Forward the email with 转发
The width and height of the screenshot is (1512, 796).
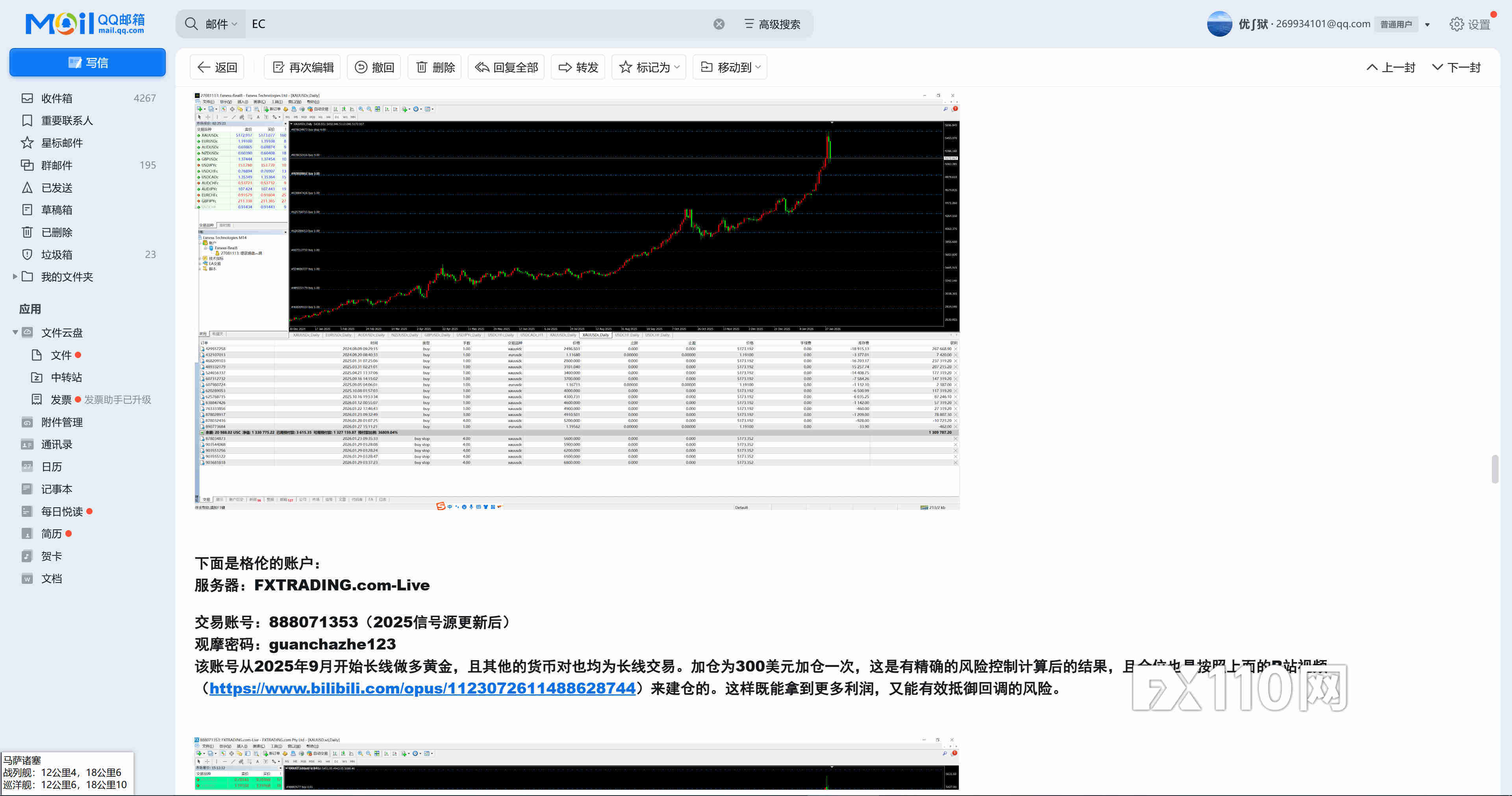(x=578, y=67)
